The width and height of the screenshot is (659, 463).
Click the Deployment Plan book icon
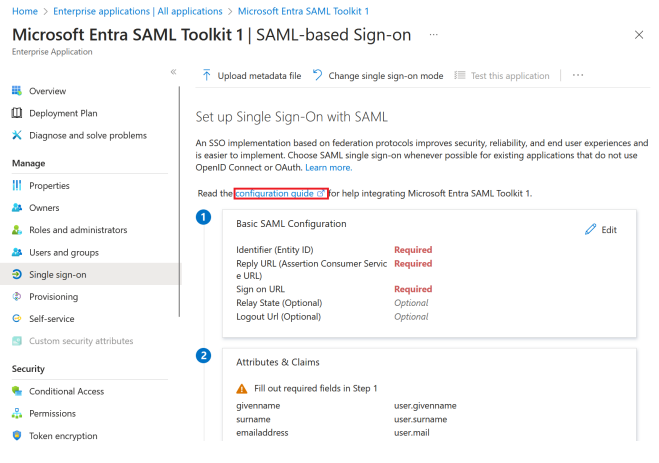pos(17,113)
